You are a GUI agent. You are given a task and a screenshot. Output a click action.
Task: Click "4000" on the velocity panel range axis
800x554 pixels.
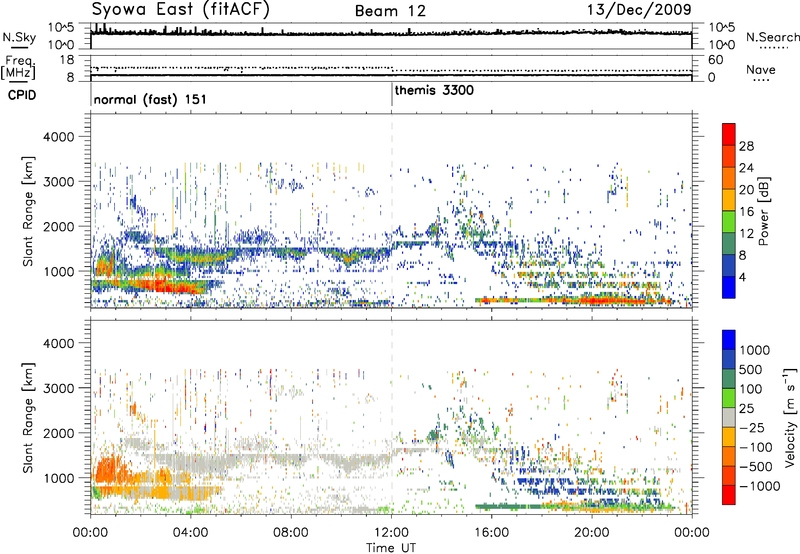click(58, 343)
